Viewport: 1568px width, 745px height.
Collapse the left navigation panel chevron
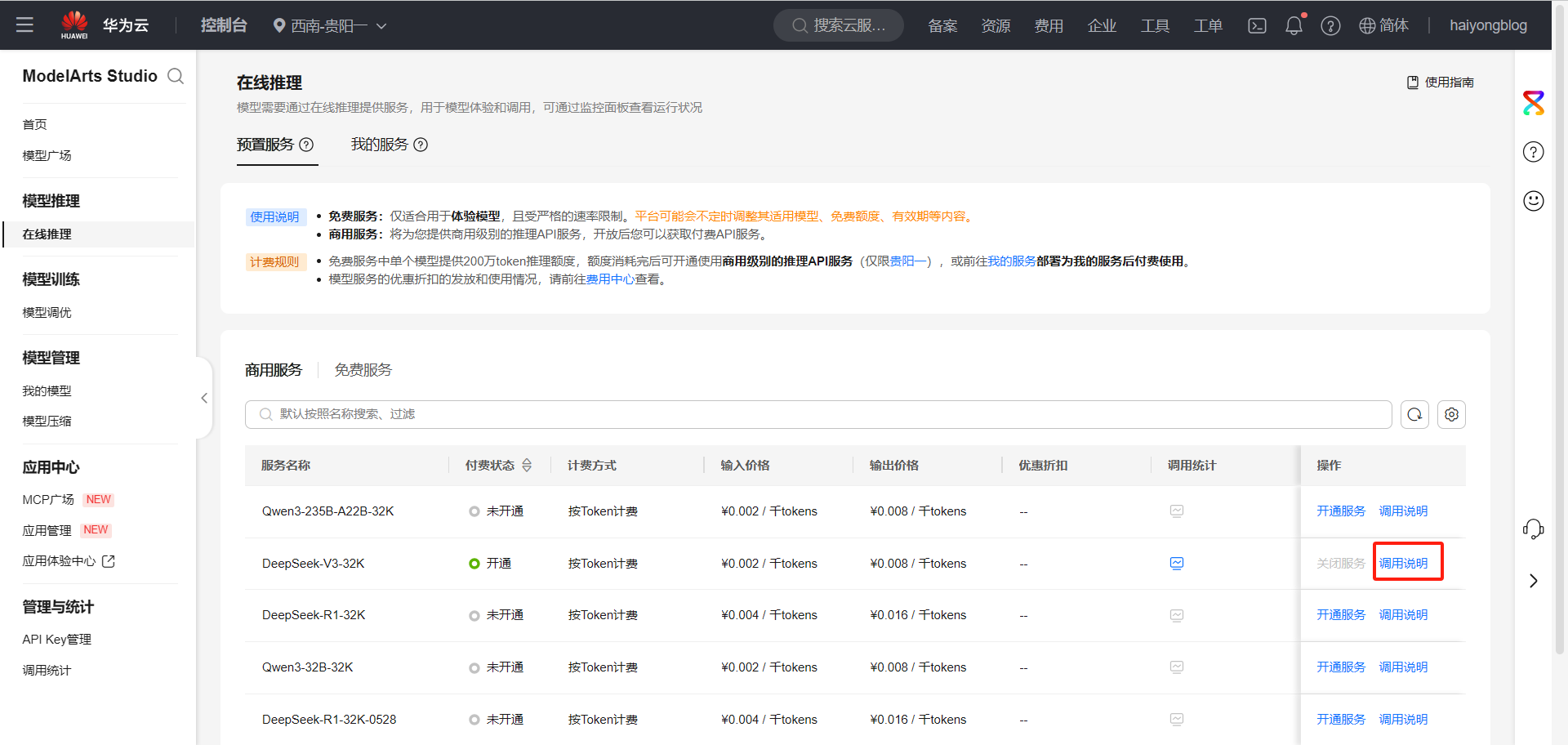coord(203,398)
